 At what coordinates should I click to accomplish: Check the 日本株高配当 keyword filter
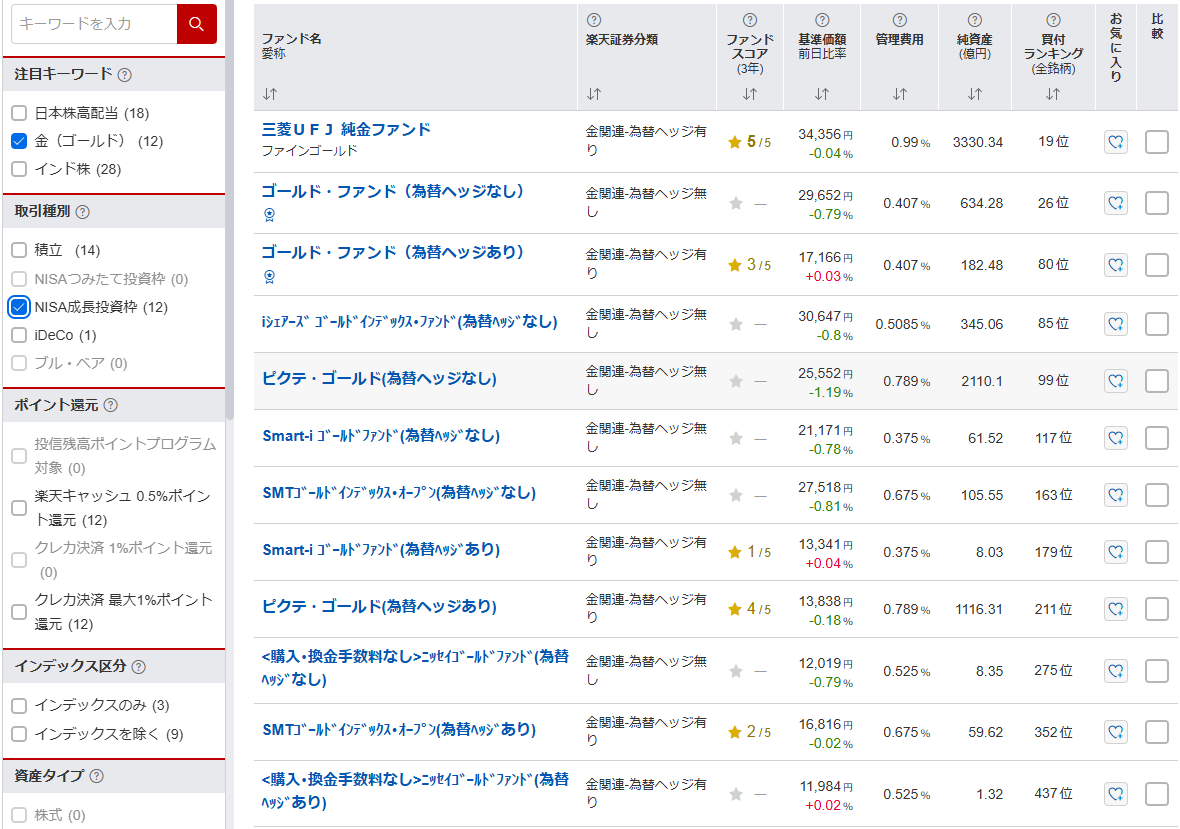tap(20, 114)
